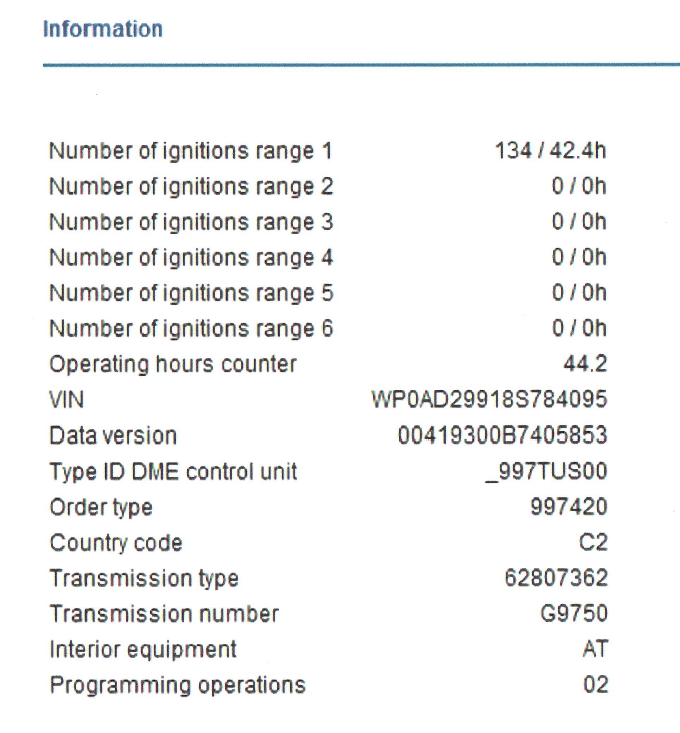Select the Operating hours counter label

pyautogui.click(x=173, y=364)
